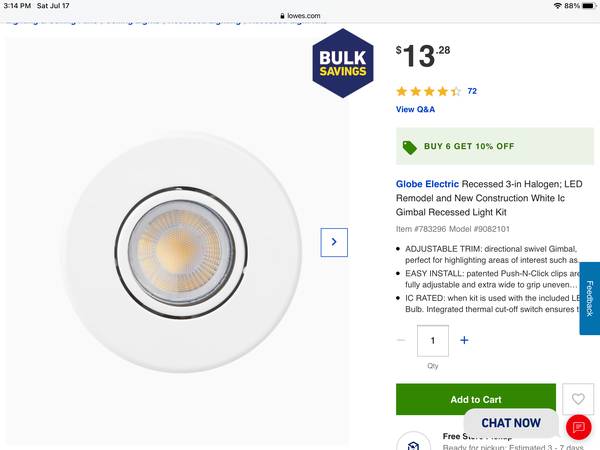The width and height of the screenshot is (600, 450).
Task: Decrease quantity with the minus icon
Action: pos(402,340)
